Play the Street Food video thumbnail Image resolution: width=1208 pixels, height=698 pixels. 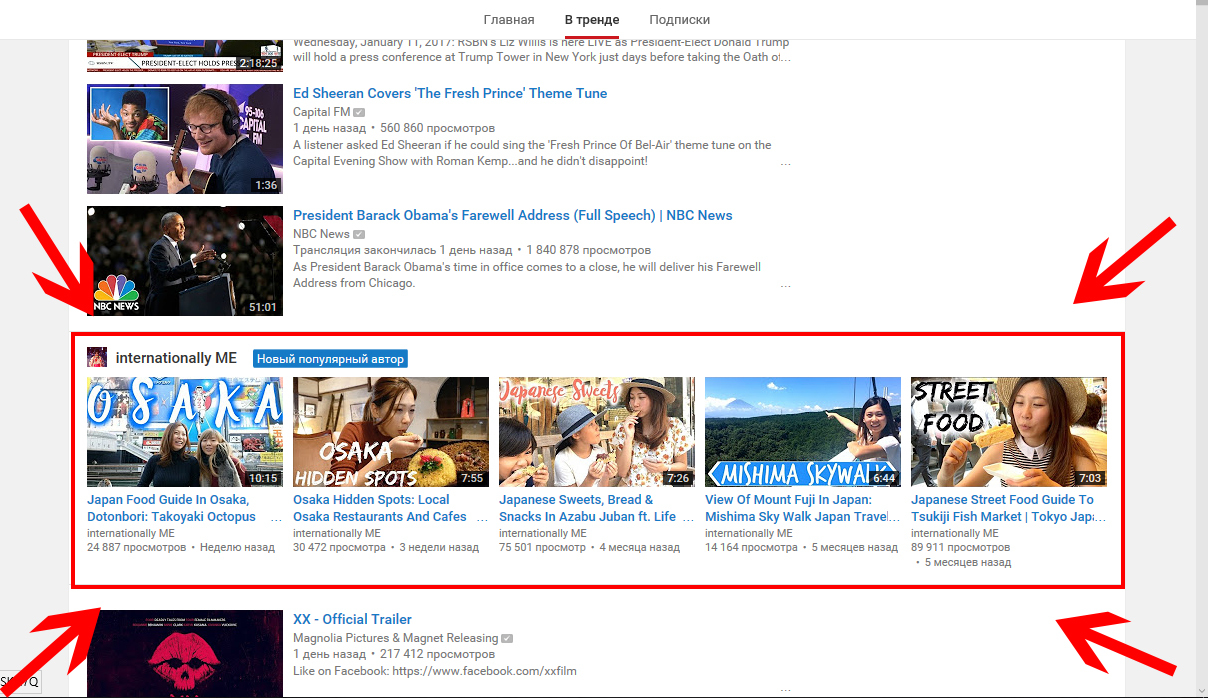click(x=1009, y=432)
